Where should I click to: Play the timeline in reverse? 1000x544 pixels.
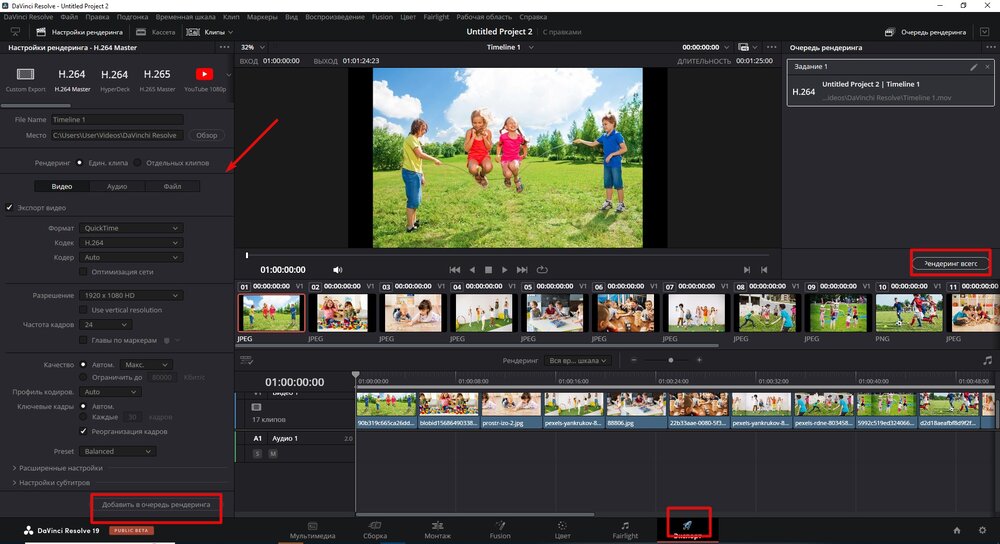click(x=472, y=270)
